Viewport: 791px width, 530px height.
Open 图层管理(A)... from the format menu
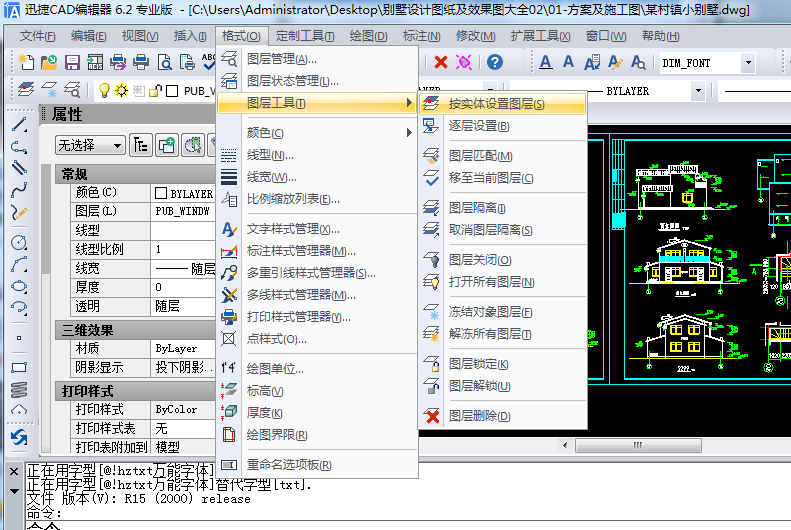click(317, 59)
